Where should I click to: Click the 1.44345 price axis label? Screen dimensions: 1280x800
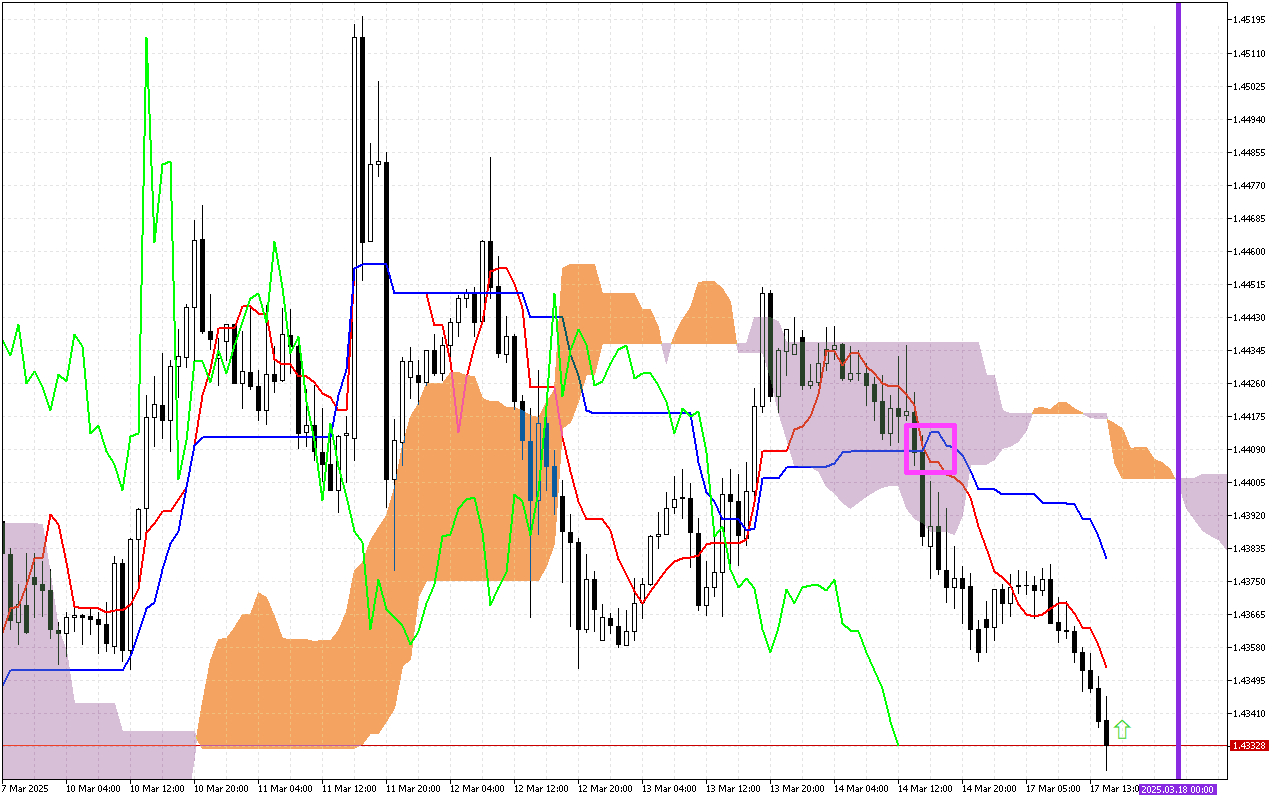1249,350
